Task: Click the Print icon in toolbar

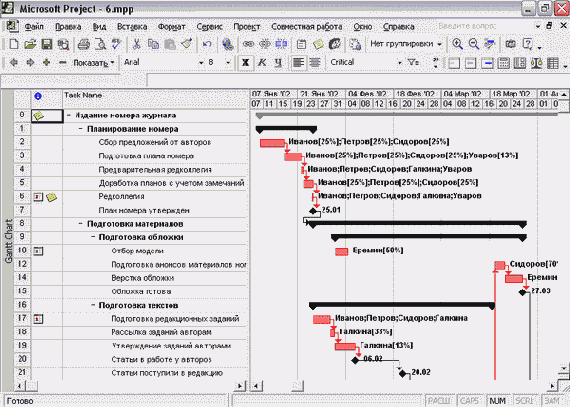Action: point(84,44)
